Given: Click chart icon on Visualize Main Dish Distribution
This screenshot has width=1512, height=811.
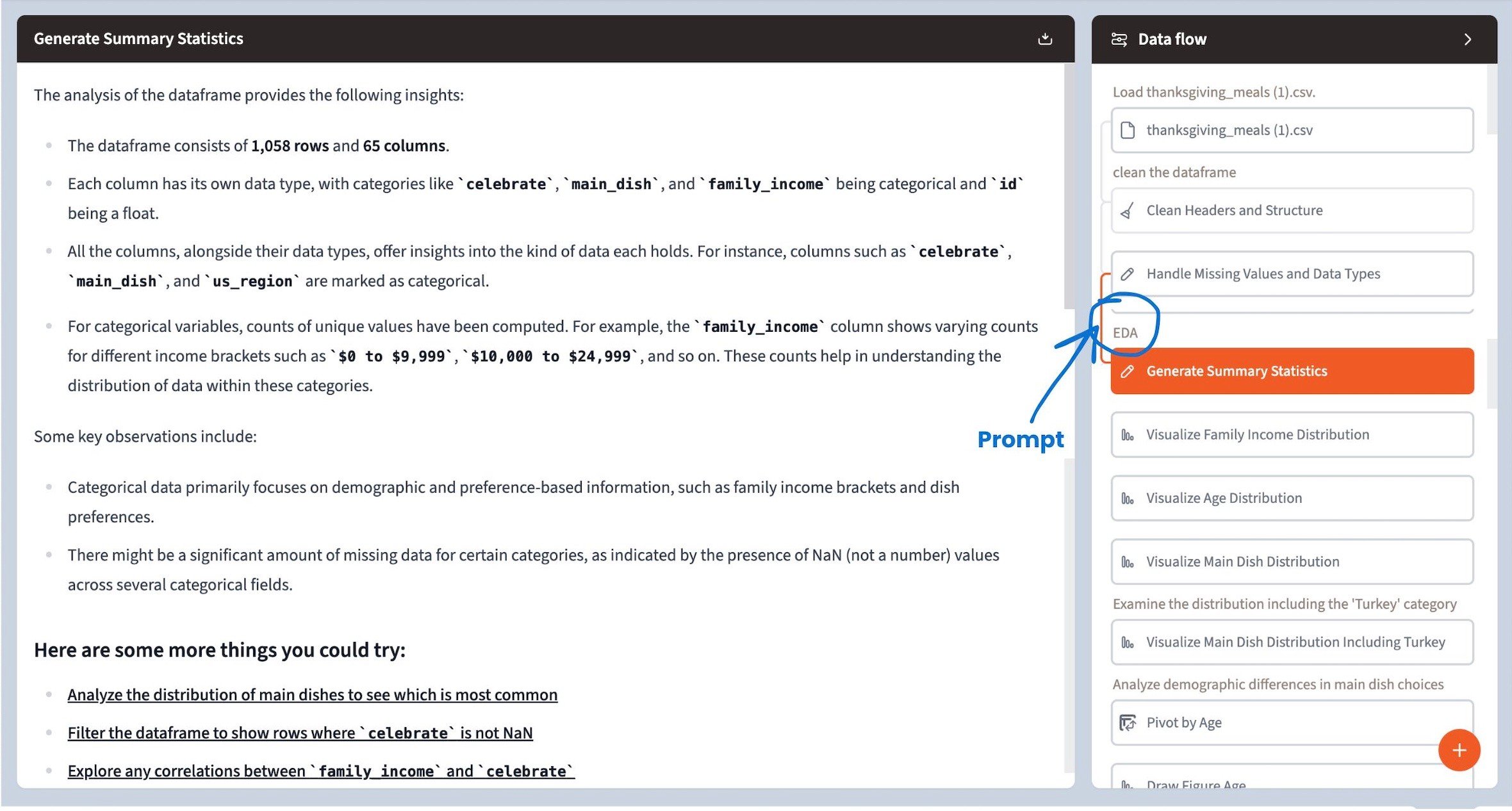Looking at the screenshot, I should (x=1128, y=562).
